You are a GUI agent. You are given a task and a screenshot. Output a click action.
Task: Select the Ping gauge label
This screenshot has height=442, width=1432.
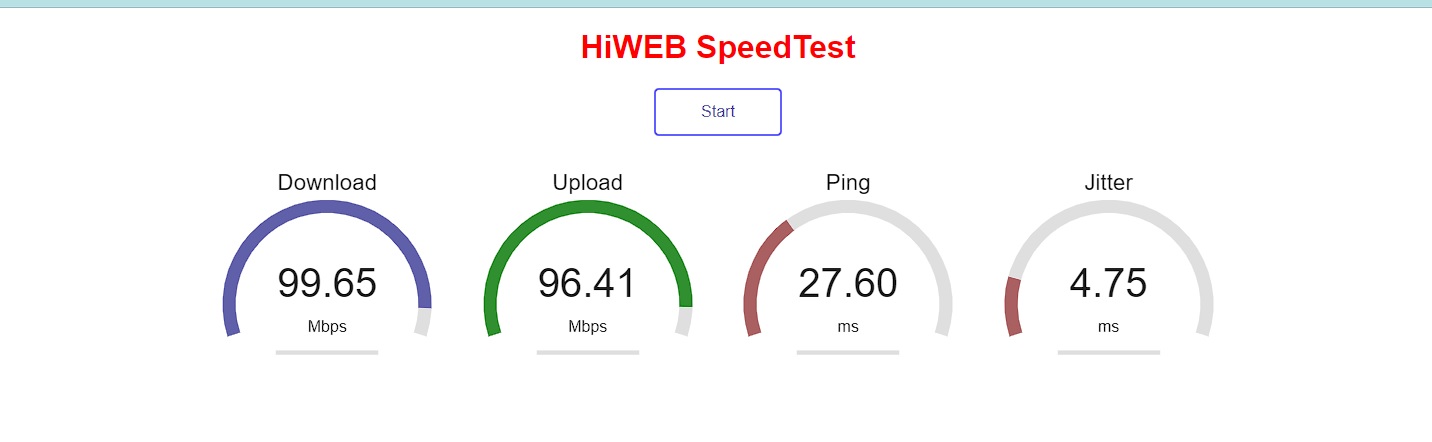[848, 183]
